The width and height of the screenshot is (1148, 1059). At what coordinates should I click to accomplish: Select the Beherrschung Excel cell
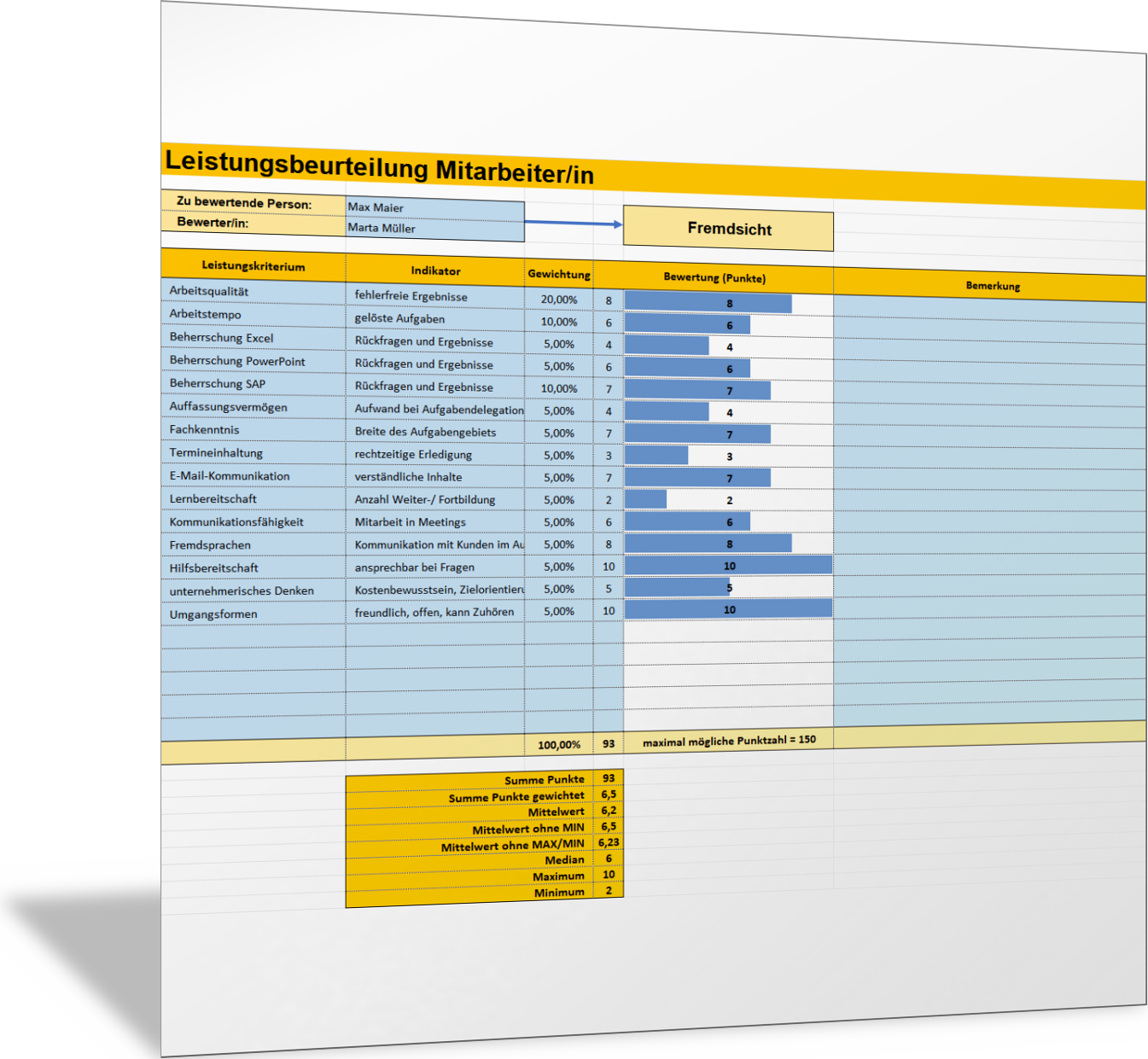pyautogui.click(x=253, y=338)
